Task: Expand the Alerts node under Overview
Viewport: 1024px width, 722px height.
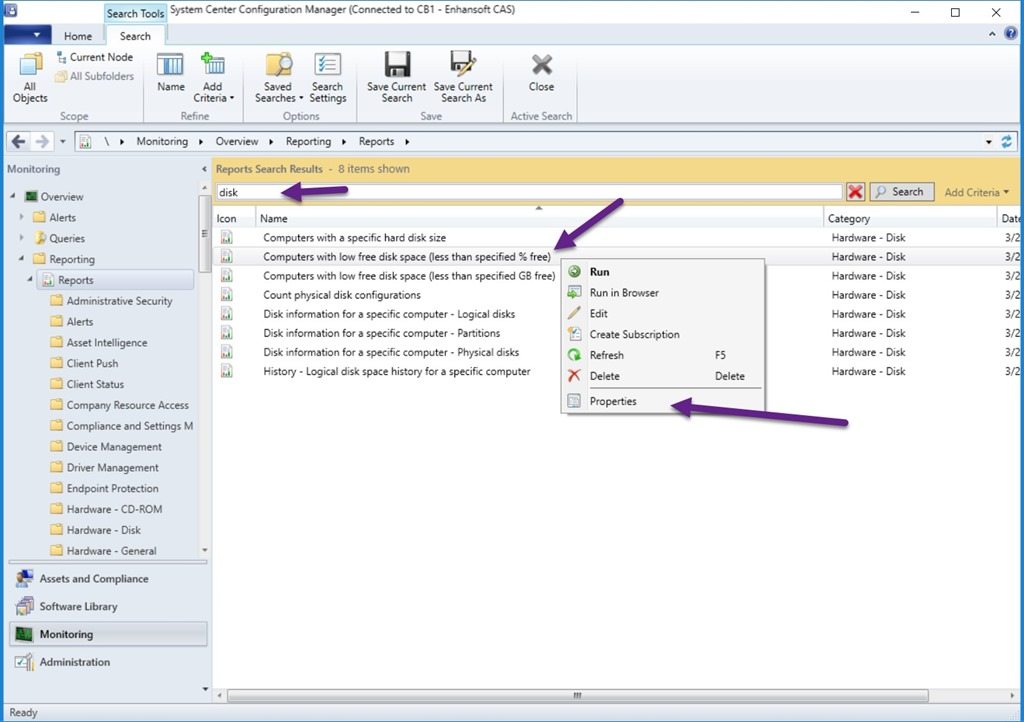Action: click(x=22, y=217)
